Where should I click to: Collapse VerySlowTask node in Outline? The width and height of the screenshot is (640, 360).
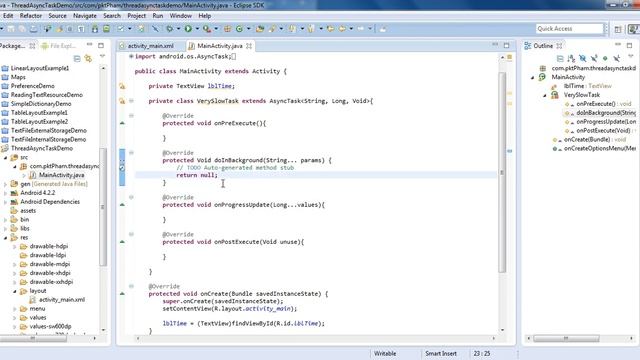point(545,95)
